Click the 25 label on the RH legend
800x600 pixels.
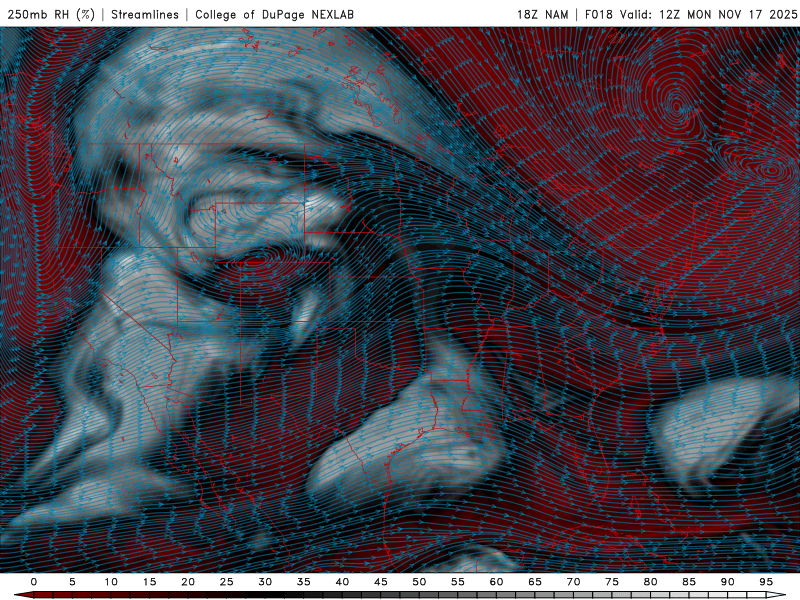tap(227, 582)
